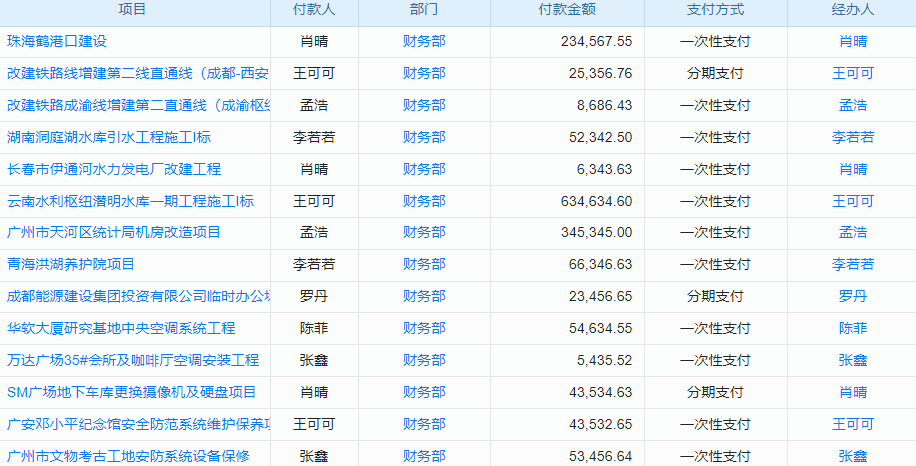This screenshot has width=916, height=466.
Task: Click the 长春市伊通河水力发电厂改建工程 project link
Action: pos(114,169)
